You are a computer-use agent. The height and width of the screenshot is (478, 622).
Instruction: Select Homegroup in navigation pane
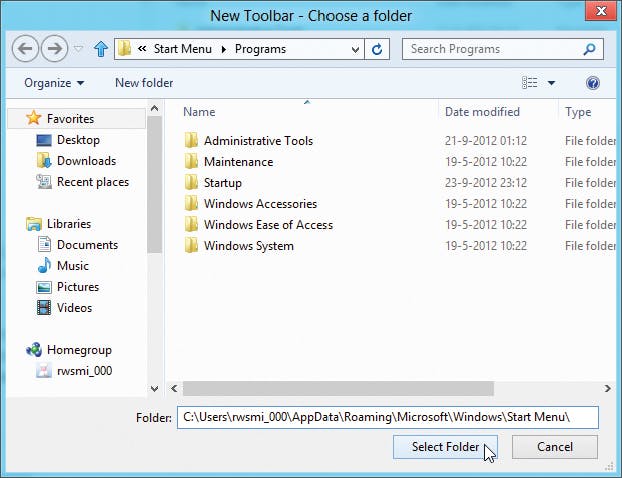coord(79,350)
